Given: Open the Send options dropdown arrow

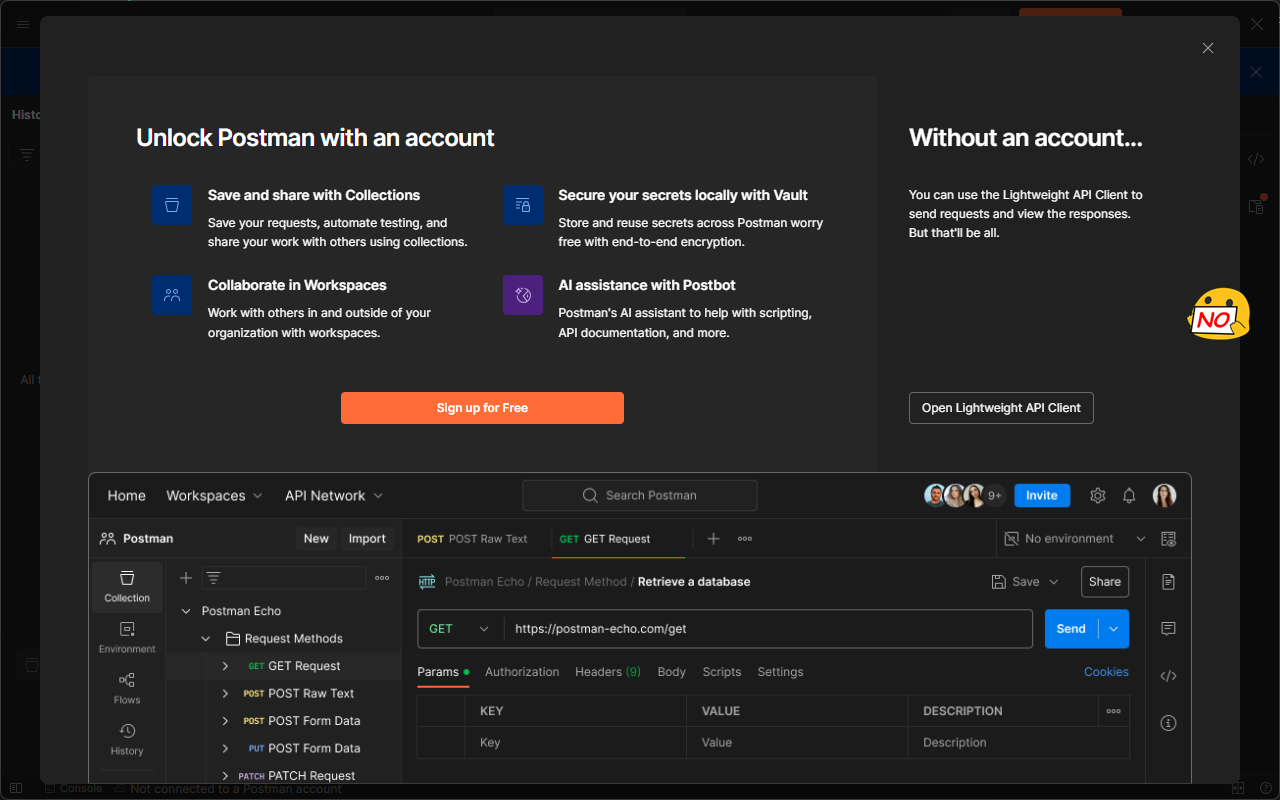Looking at the screenshot, I should pyautogui.click(x=1114, y=629).
